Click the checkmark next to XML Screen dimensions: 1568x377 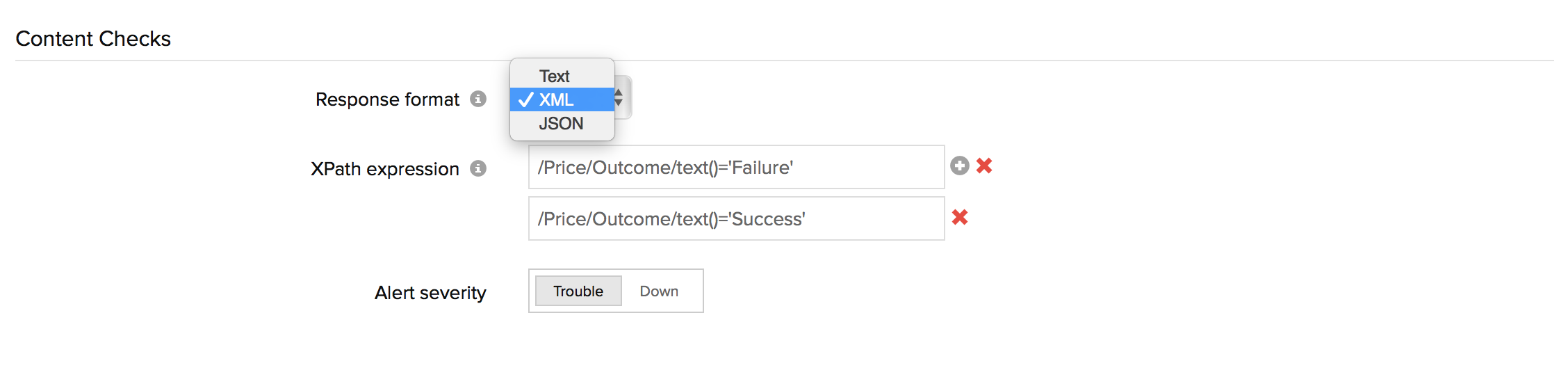click(x=526, y=99)
